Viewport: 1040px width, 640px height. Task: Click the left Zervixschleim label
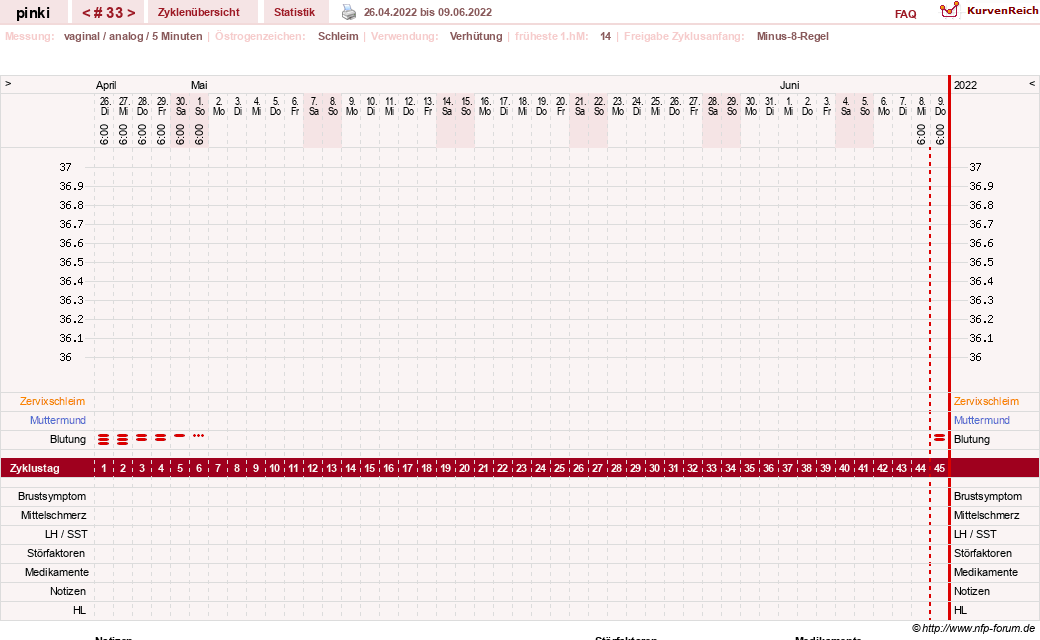[x=52, y=401]
